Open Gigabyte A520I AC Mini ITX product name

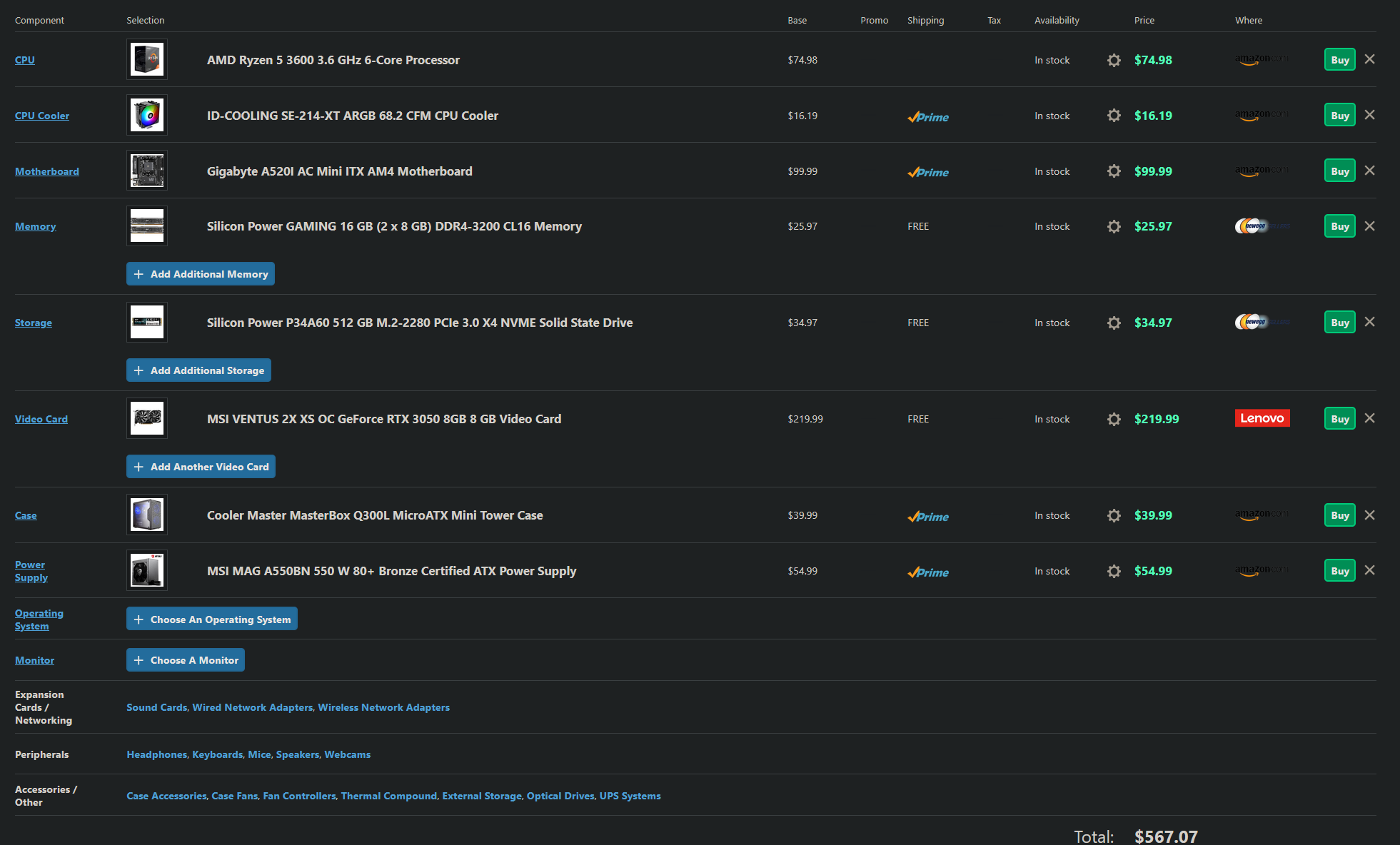coord(340,171)
